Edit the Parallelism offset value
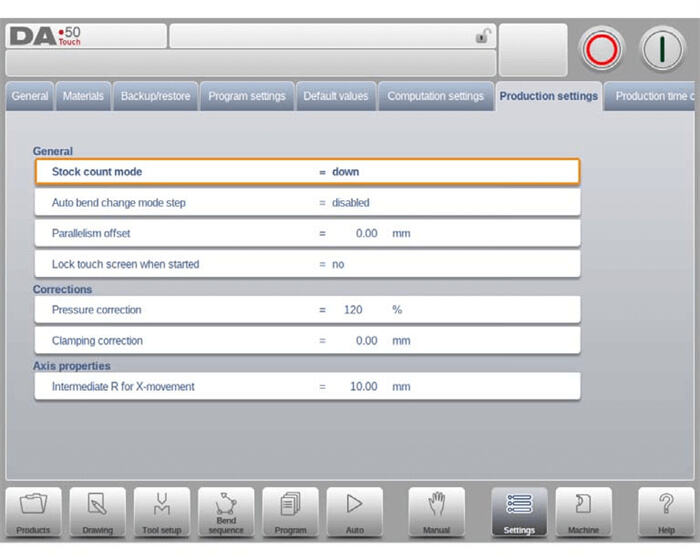 [366, 234]
